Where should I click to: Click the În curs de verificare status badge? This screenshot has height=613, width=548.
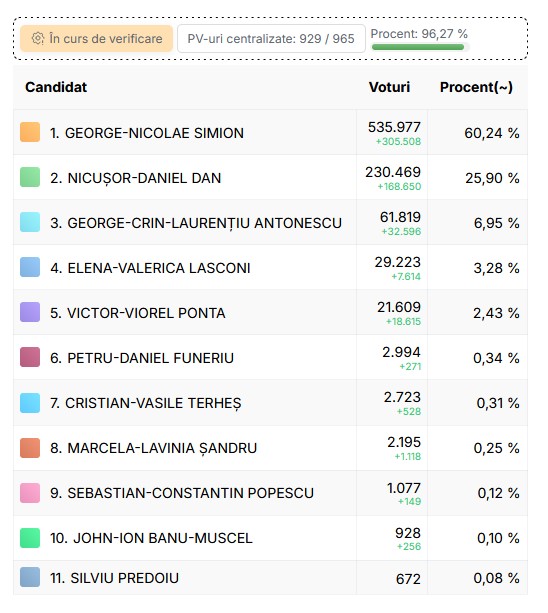click(x=97, y=38)
